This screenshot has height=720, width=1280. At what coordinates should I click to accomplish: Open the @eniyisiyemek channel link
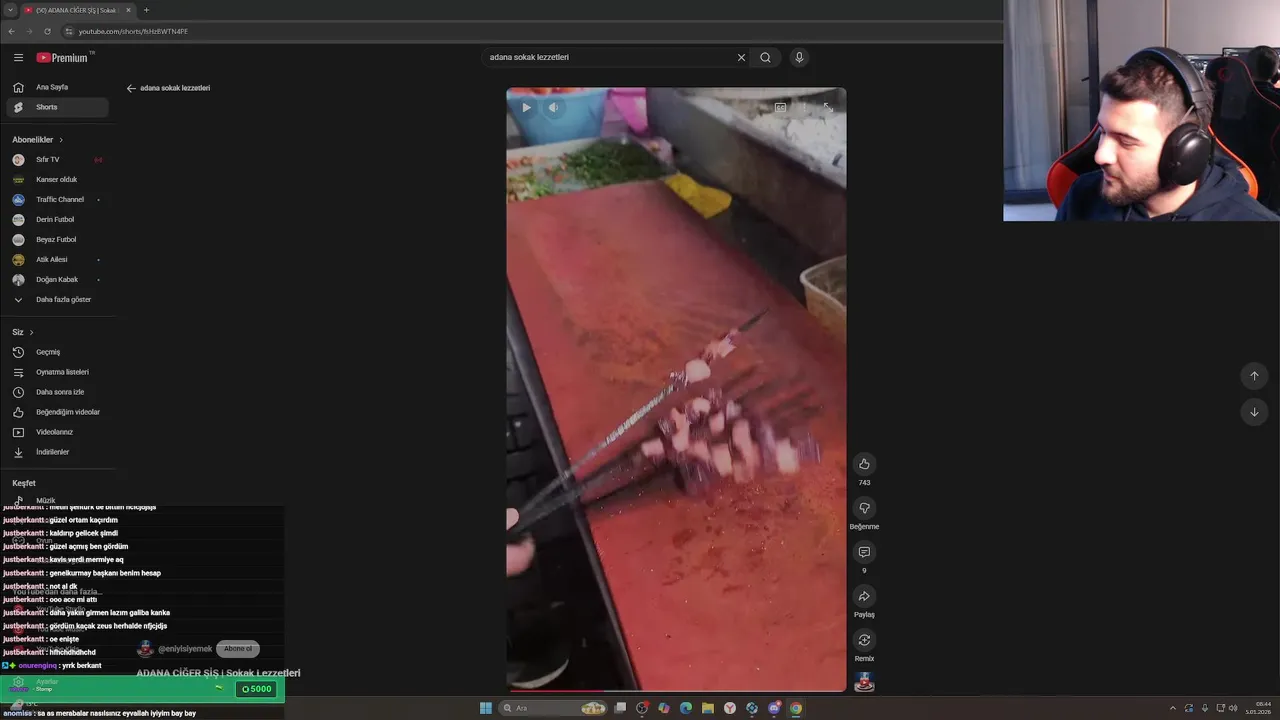pos(185,649)
